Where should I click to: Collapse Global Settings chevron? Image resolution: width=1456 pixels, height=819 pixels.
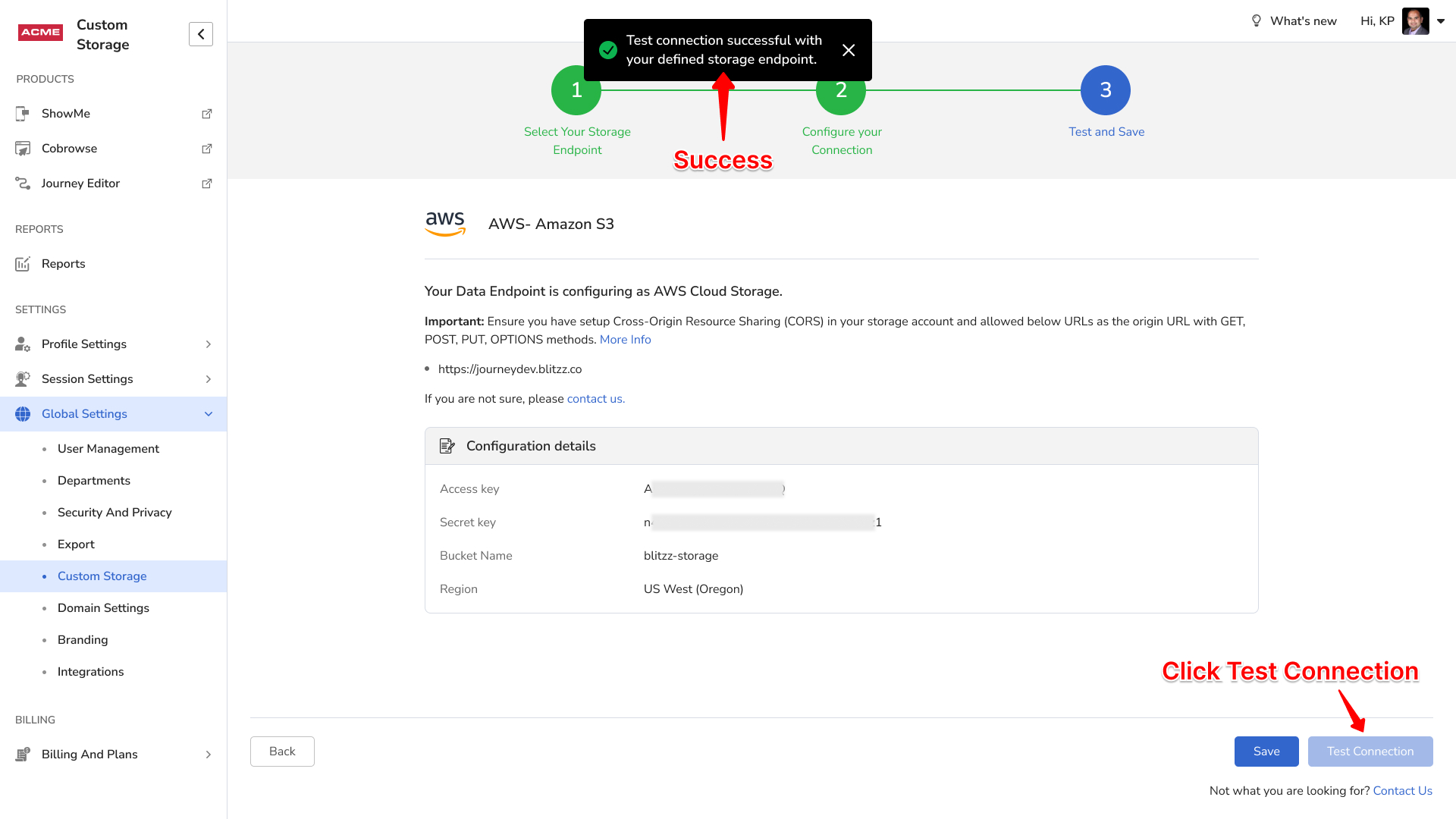click(x=208, y=414)
